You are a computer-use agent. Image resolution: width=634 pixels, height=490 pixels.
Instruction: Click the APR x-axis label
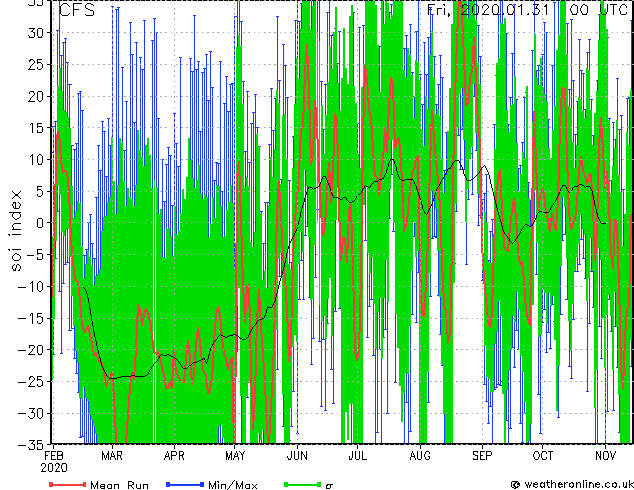point(174,456)
